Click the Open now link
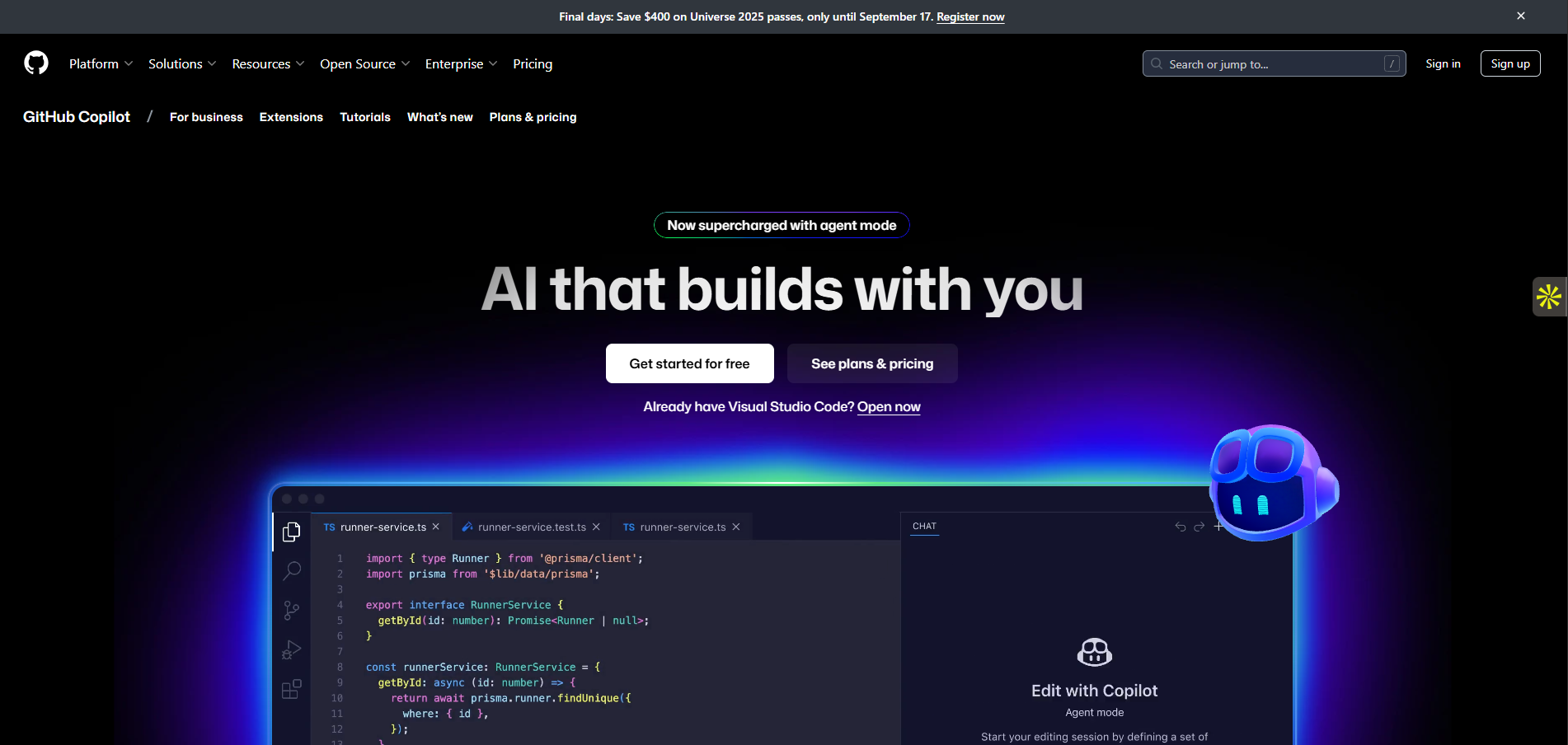 889,406
